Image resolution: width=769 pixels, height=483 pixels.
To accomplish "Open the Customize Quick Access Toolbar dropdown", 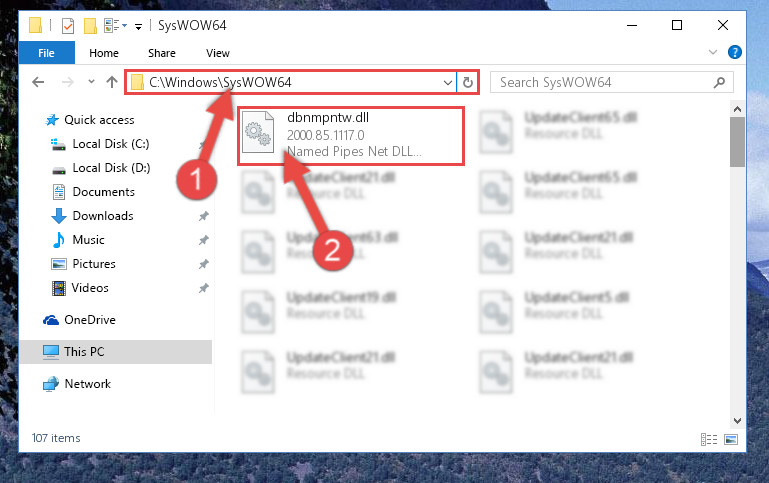I will (139, 26).
